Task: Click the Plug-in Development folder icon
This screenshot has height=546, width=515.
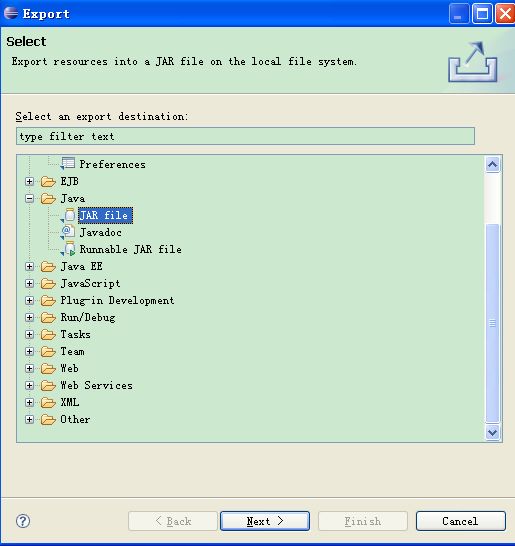Action: click(48, 301)
